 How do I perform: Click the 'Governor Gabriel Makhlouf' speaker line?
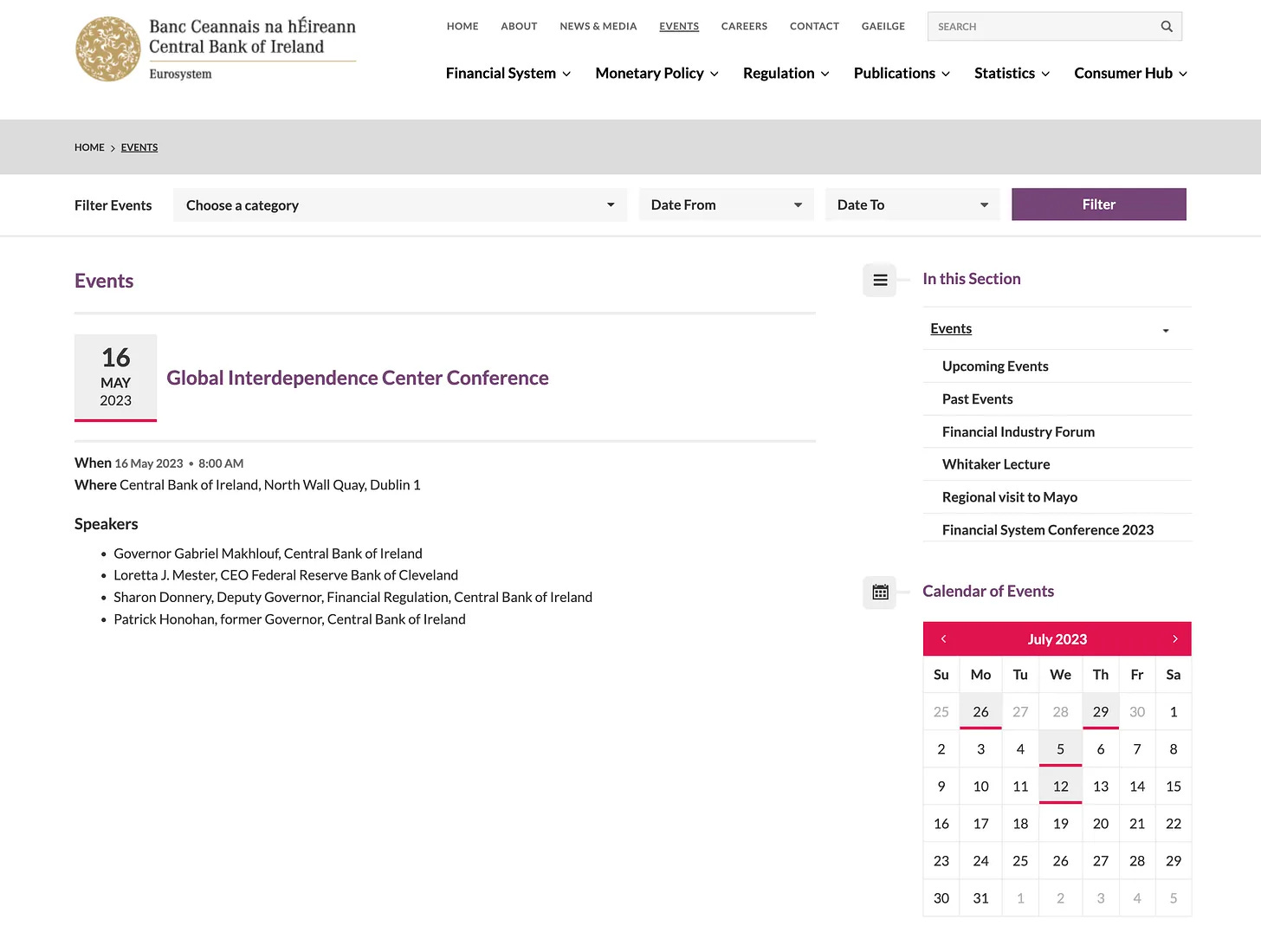click(268, 554)
